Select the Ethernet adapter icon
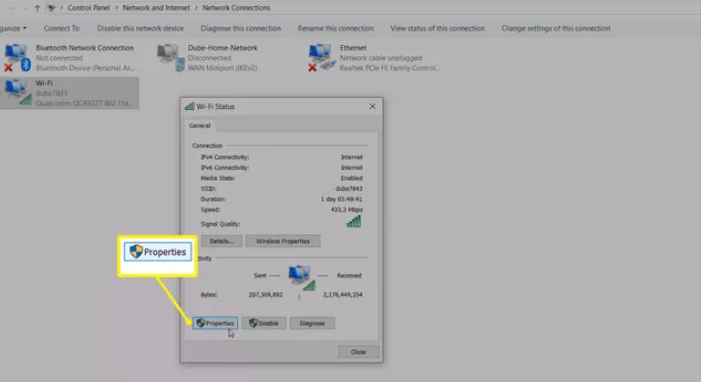Screen dimensions: 701x382 [322, 58]
